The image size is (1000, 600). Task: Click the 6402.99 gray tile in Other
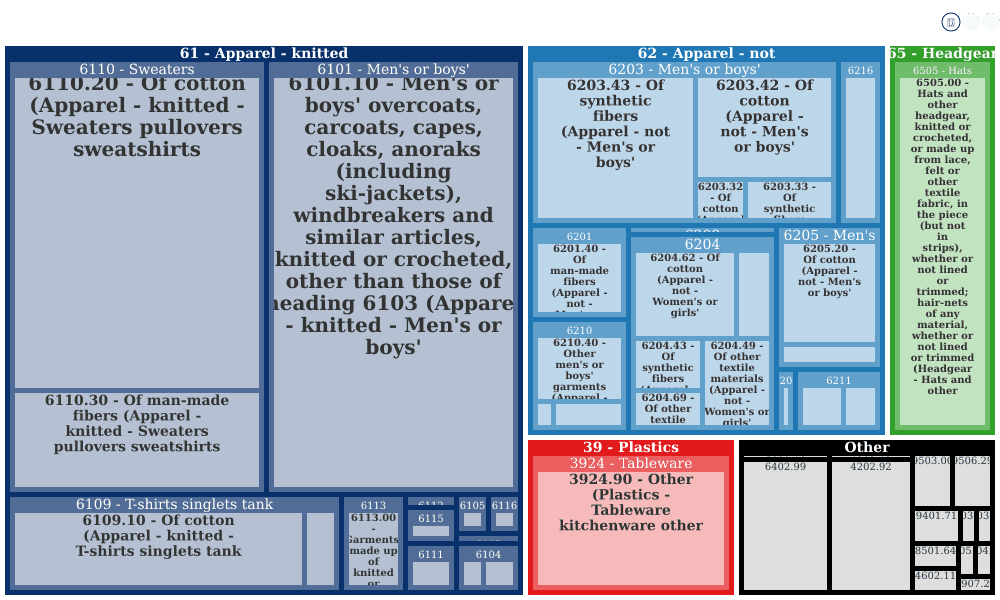pos(785,526)
